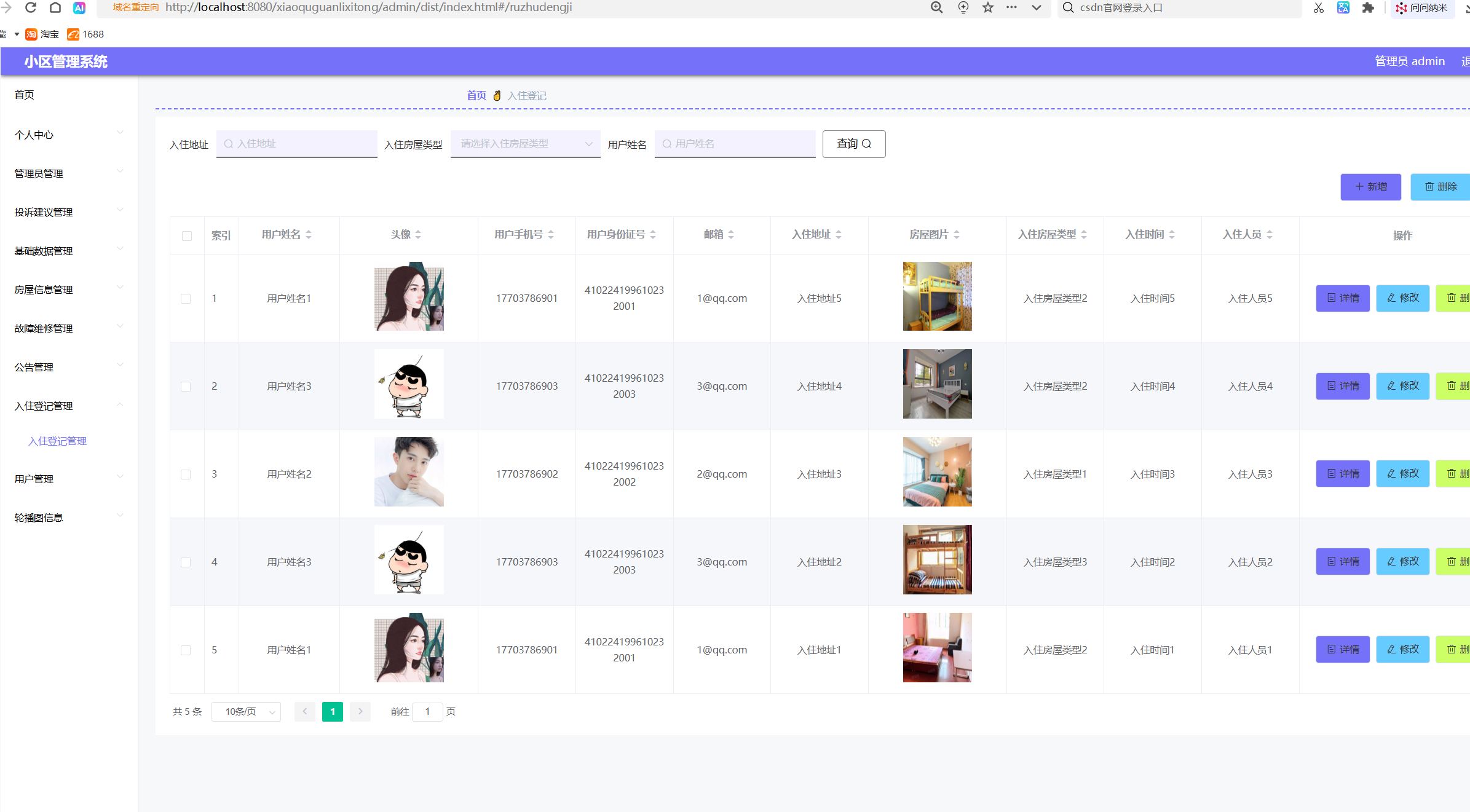Click the browser extensions puzzle icon

(1369, 8)
